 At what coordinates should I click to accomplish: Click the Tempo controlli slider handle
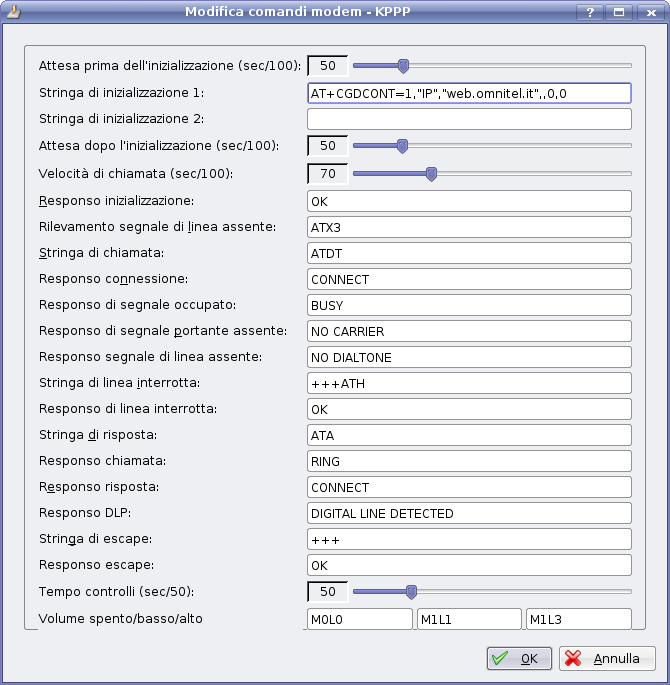[410, 591]
